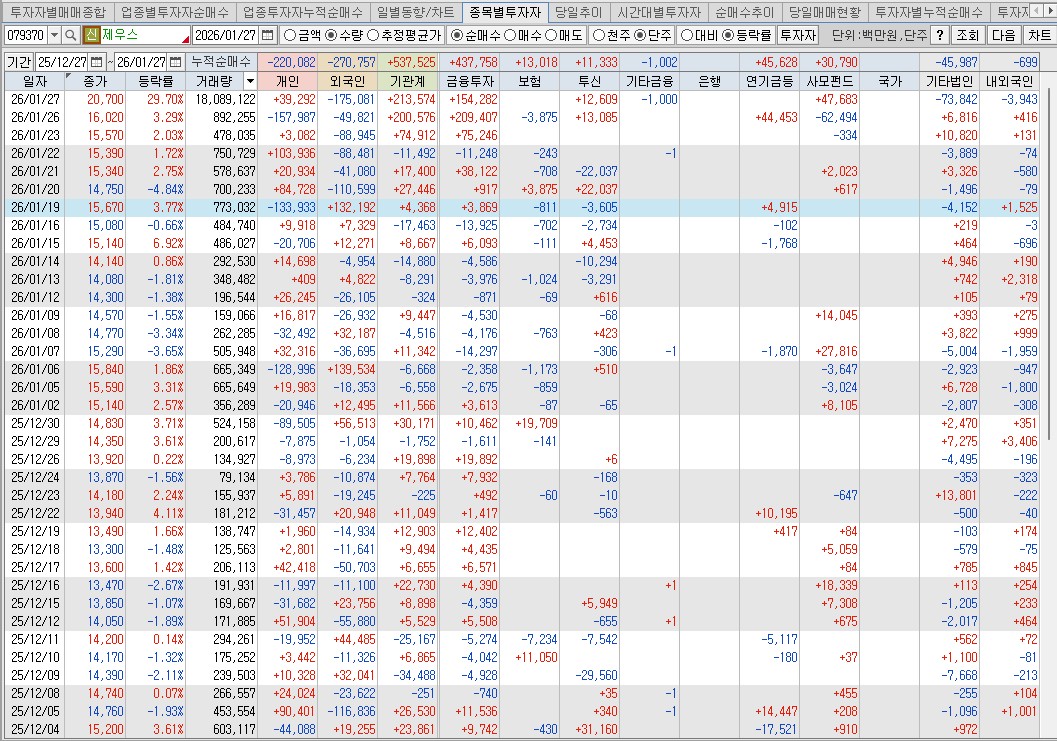Image resolution: width=1057 pixels, height=741 pixels.
Task: Click the 투자자 button
Action: [x=798, y=35]
